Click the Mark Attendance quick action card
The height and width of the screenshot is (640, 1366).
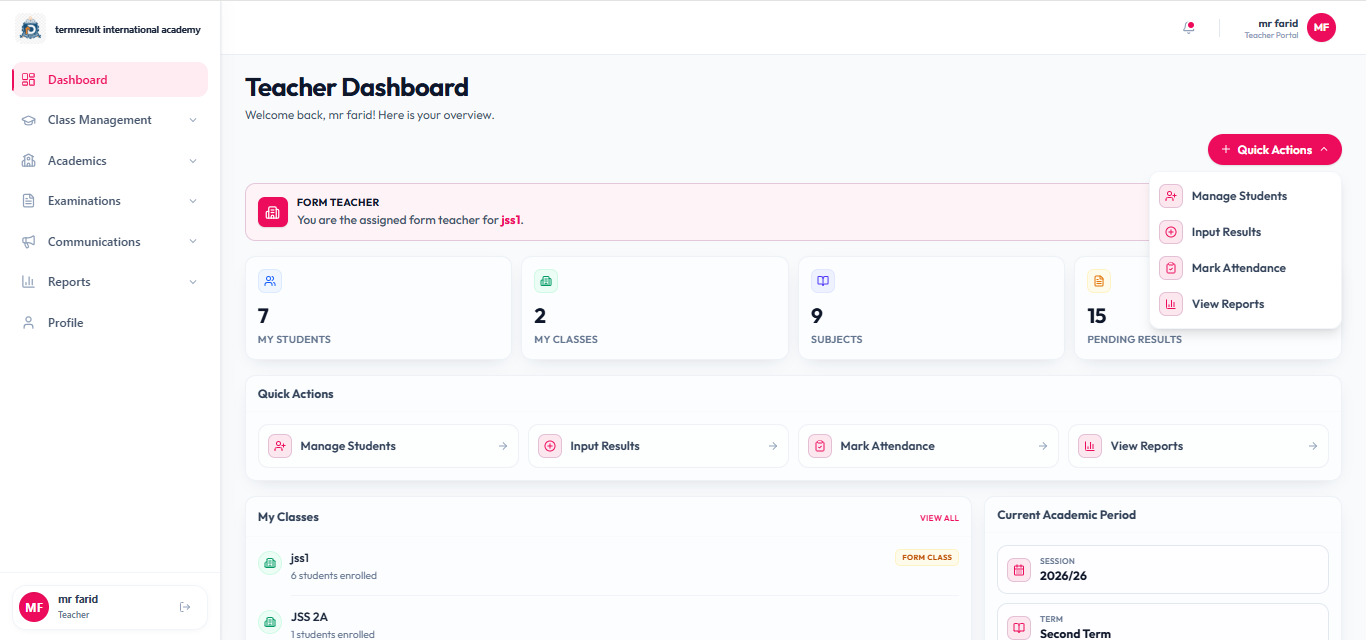pyautogui.click(x=928, y=446)
